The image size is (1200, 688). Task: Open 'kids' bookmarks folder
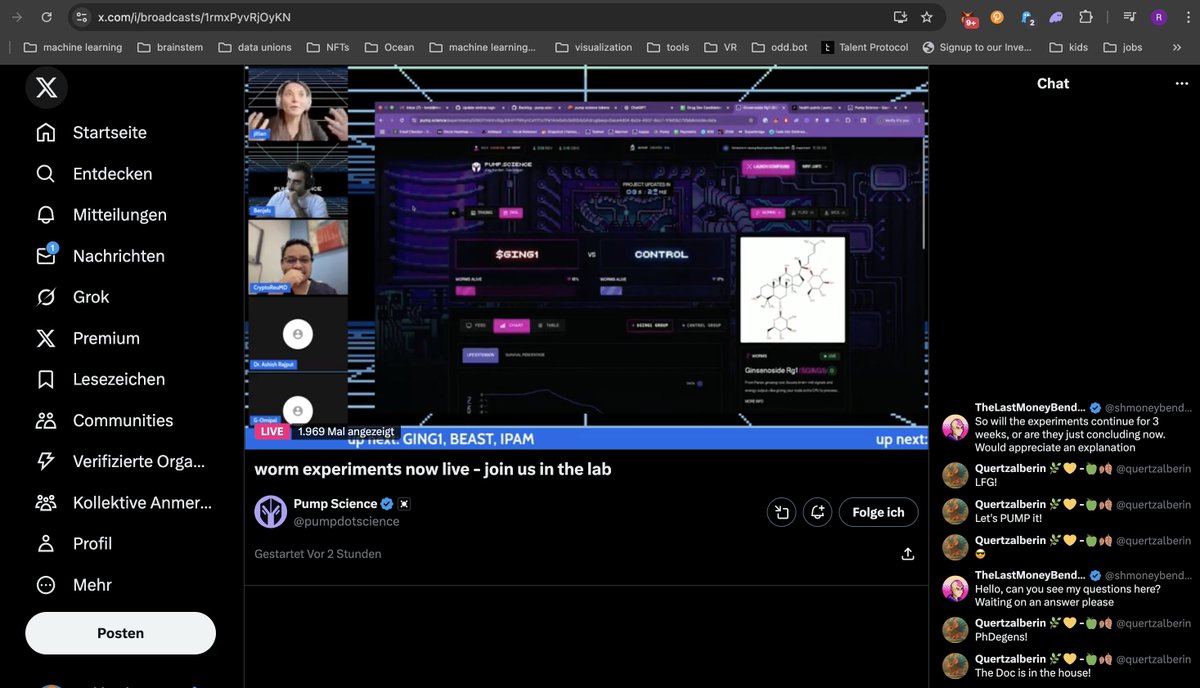(x=1068, y=47)
